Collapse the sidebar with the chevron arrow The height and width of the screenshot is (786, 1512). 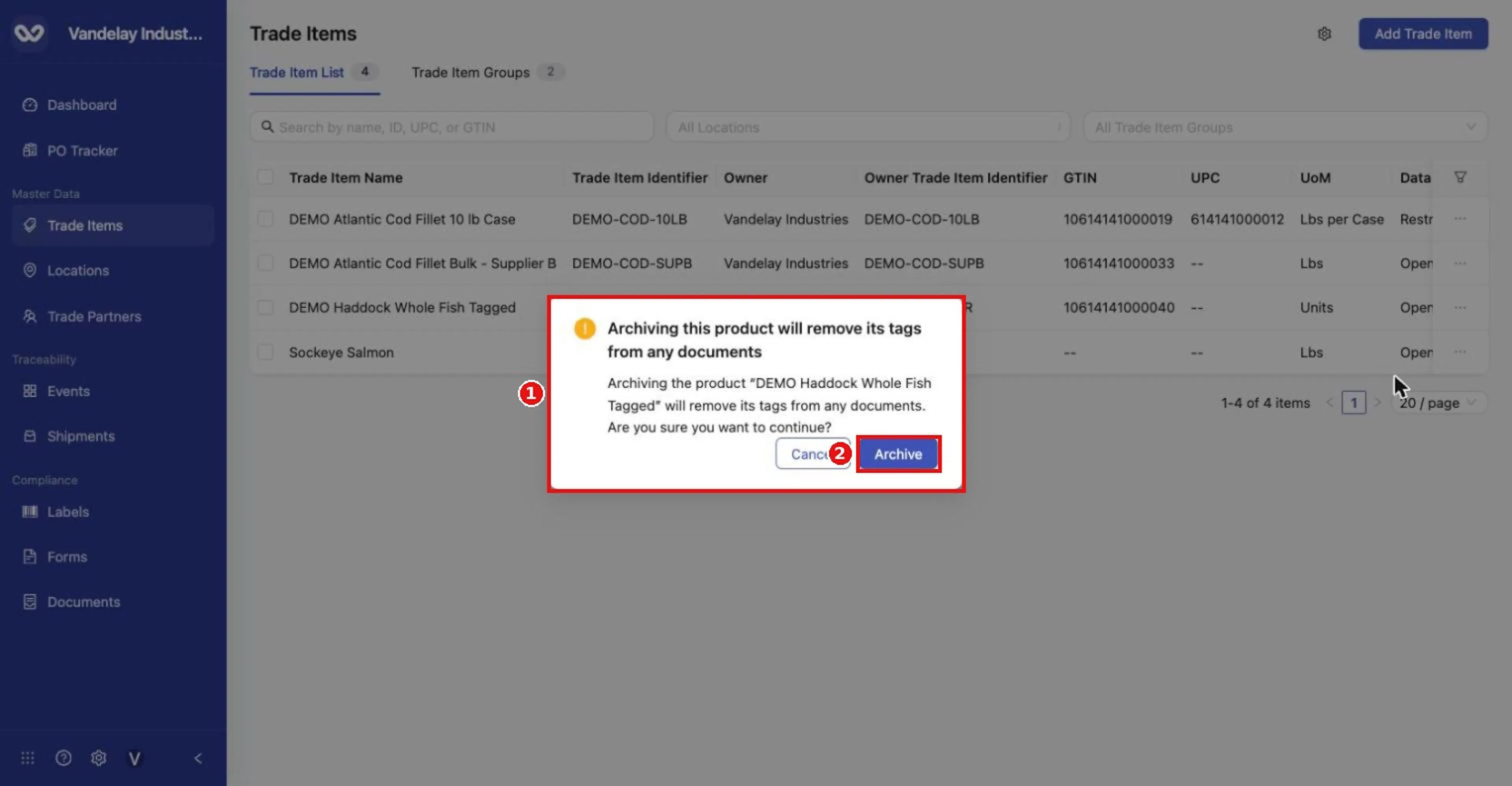198,758
